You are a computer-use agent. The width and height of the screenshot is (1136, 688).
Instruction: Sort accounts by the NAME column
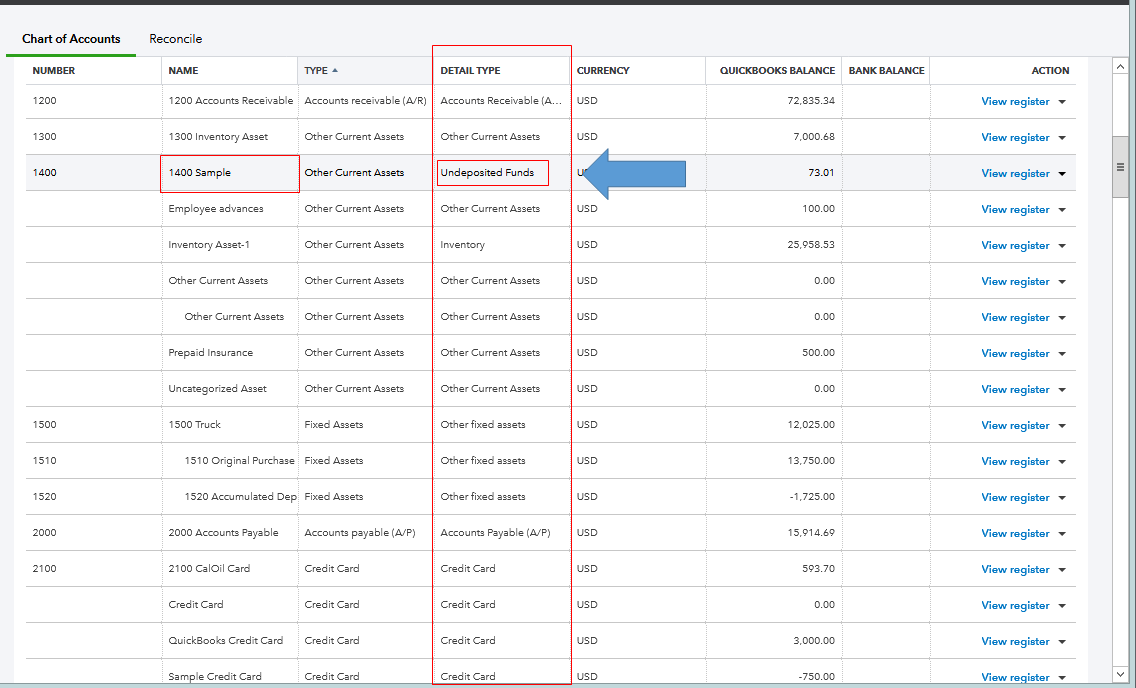pos(184,70)
